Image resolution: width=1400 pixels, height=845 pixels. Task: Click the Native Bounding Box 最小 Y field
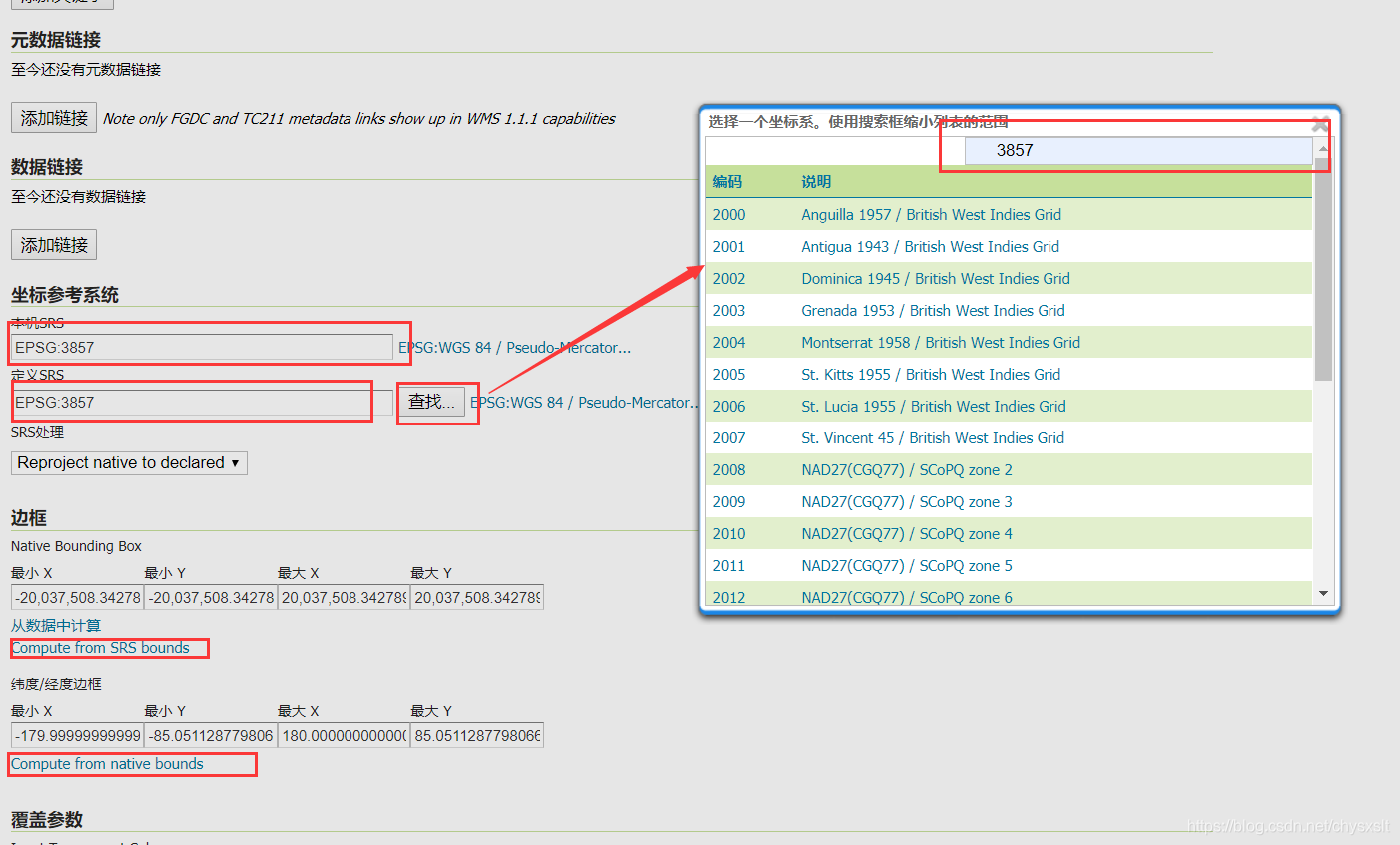[x=210, y=597]
